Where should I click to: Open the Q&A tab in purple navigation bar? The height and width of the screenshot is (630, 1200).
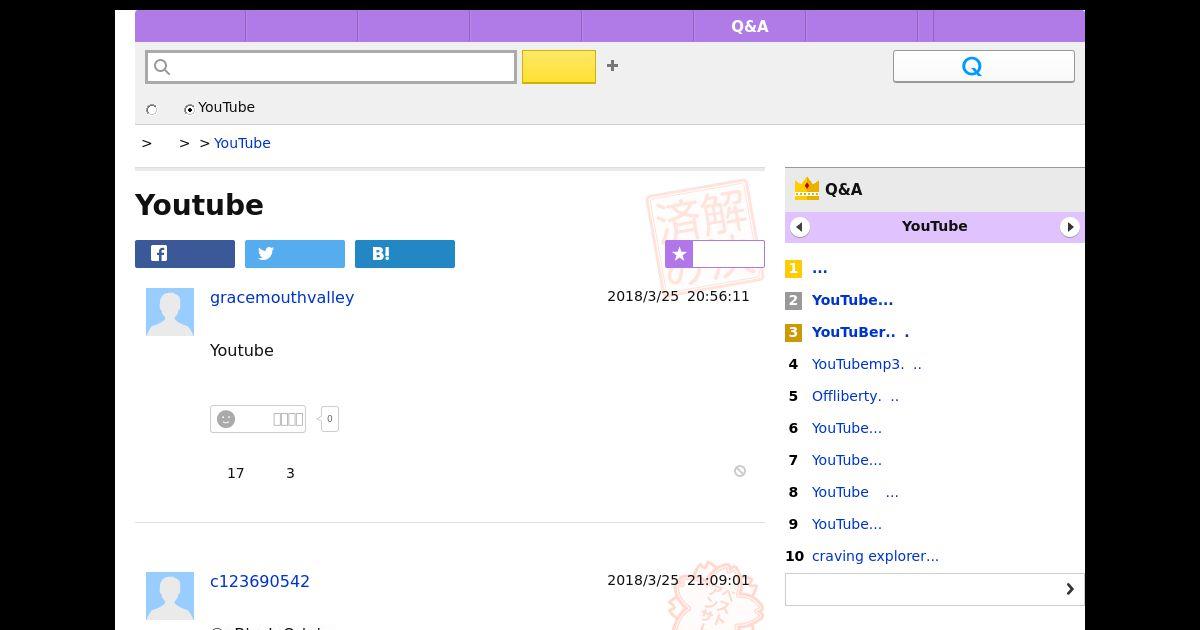tap(749, 26)
